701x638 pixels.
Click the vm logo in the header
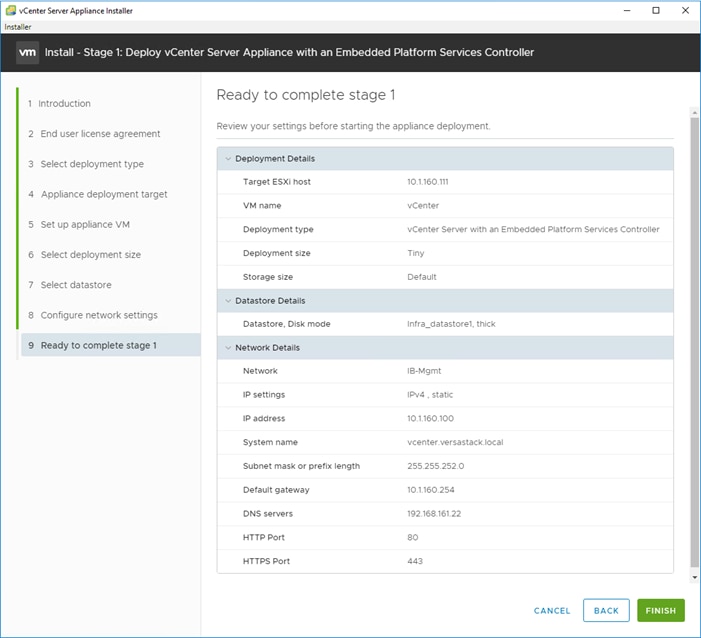27,52
